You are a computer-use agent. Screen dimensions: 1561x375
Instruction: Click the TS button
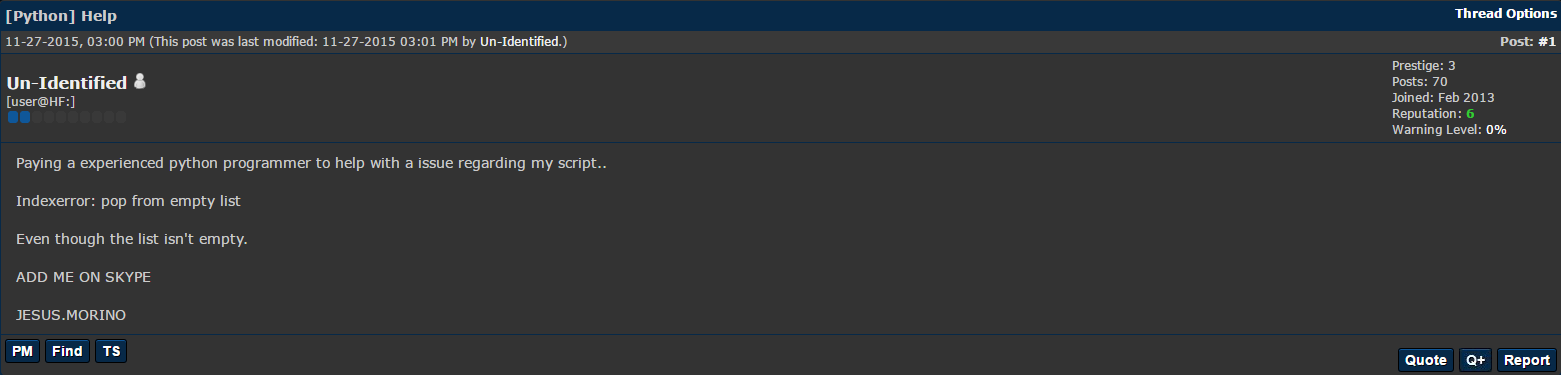(111, 351)
